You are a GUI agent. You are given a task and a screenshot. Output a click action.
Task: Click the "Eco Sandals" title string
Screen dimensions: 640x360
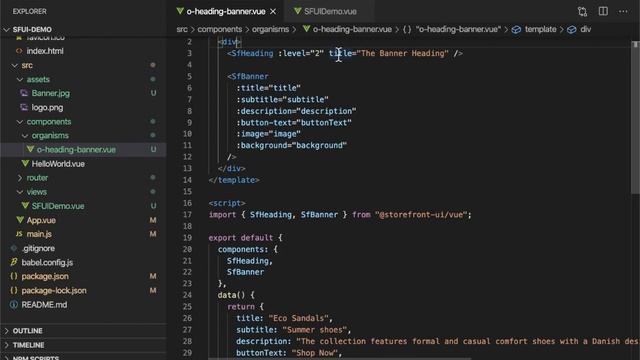[299, 318]
